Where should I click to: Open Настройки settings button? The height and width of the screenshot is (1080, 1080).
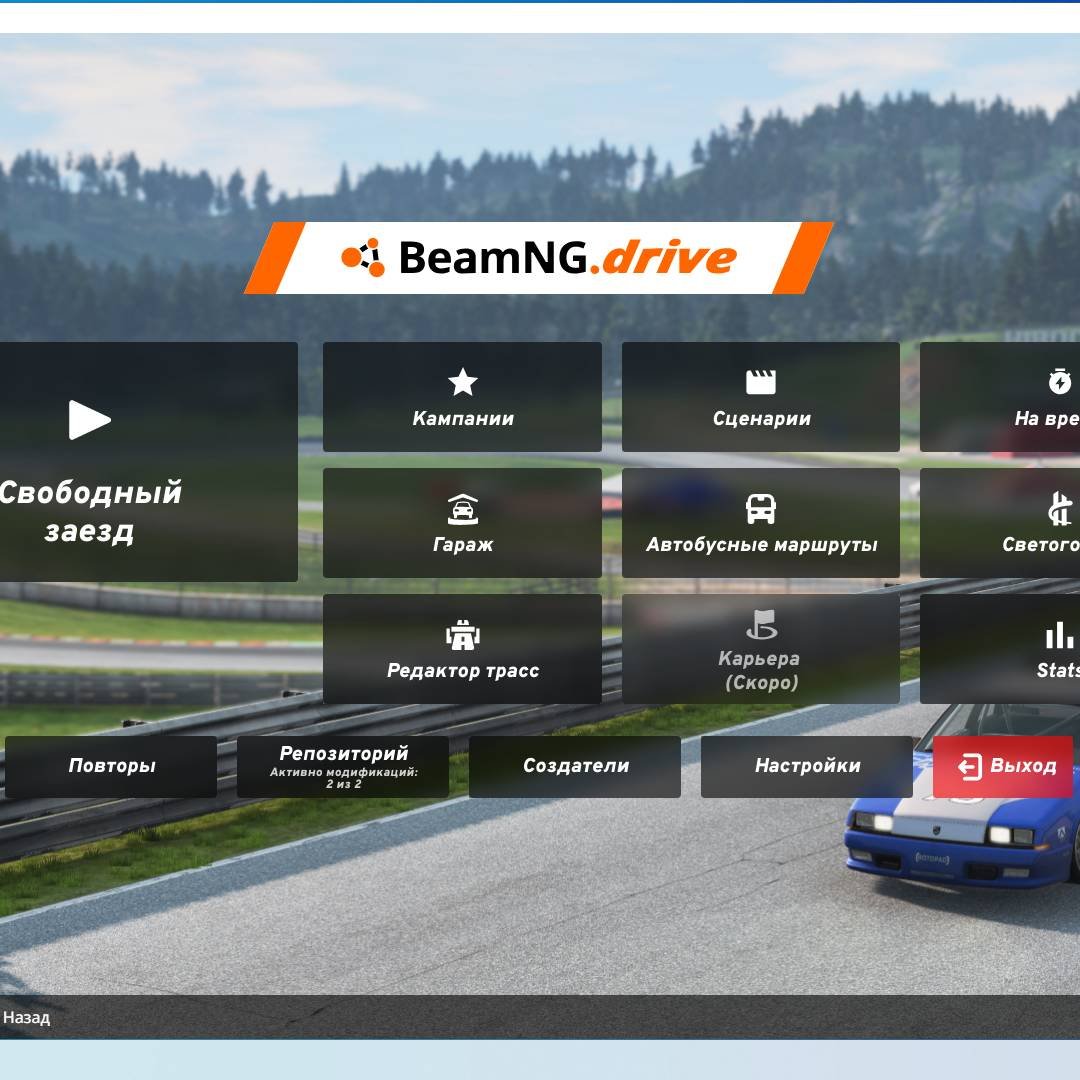807,766
